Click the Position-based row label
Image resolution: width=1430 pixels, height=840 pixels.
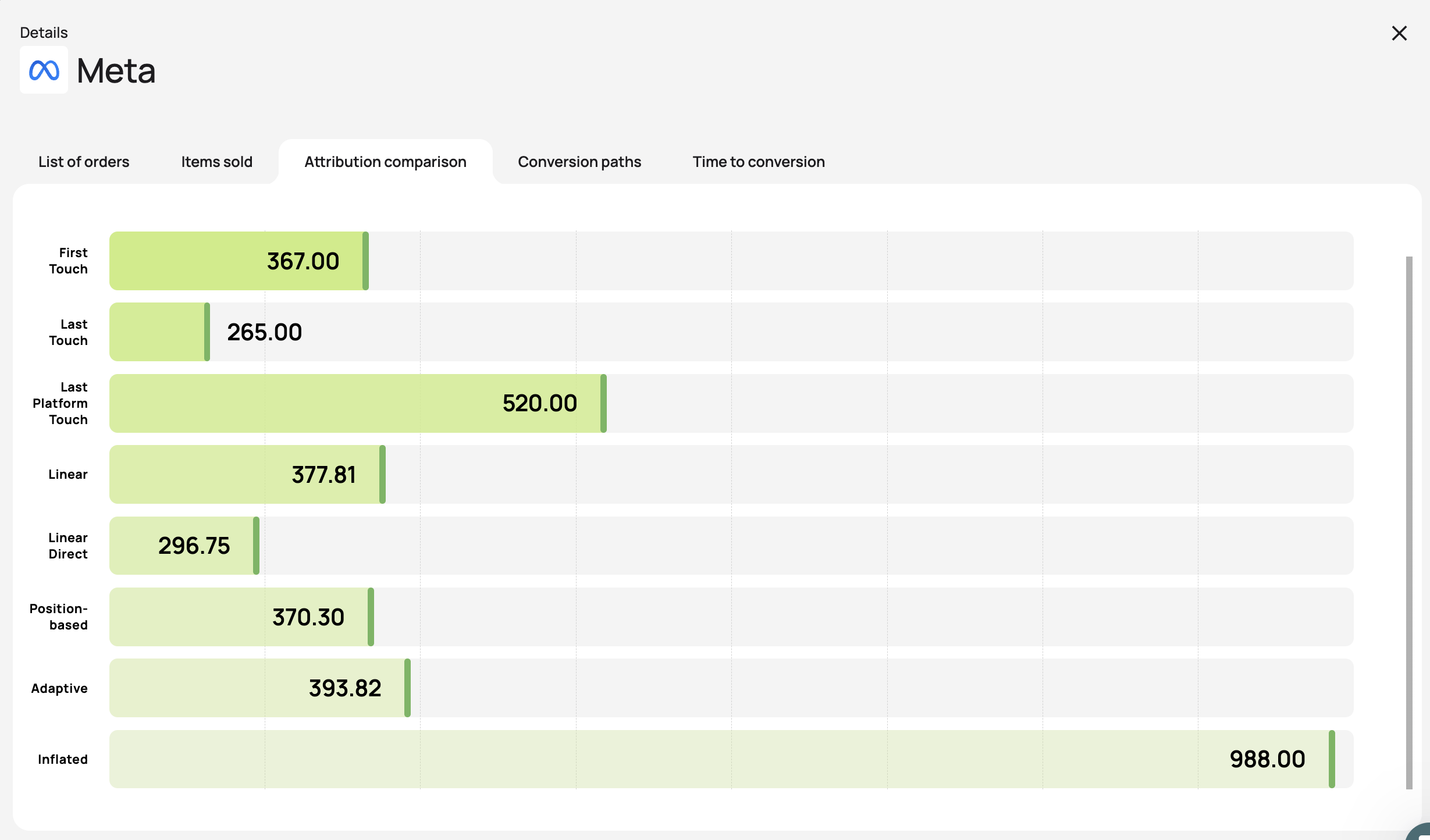[59, 617]
